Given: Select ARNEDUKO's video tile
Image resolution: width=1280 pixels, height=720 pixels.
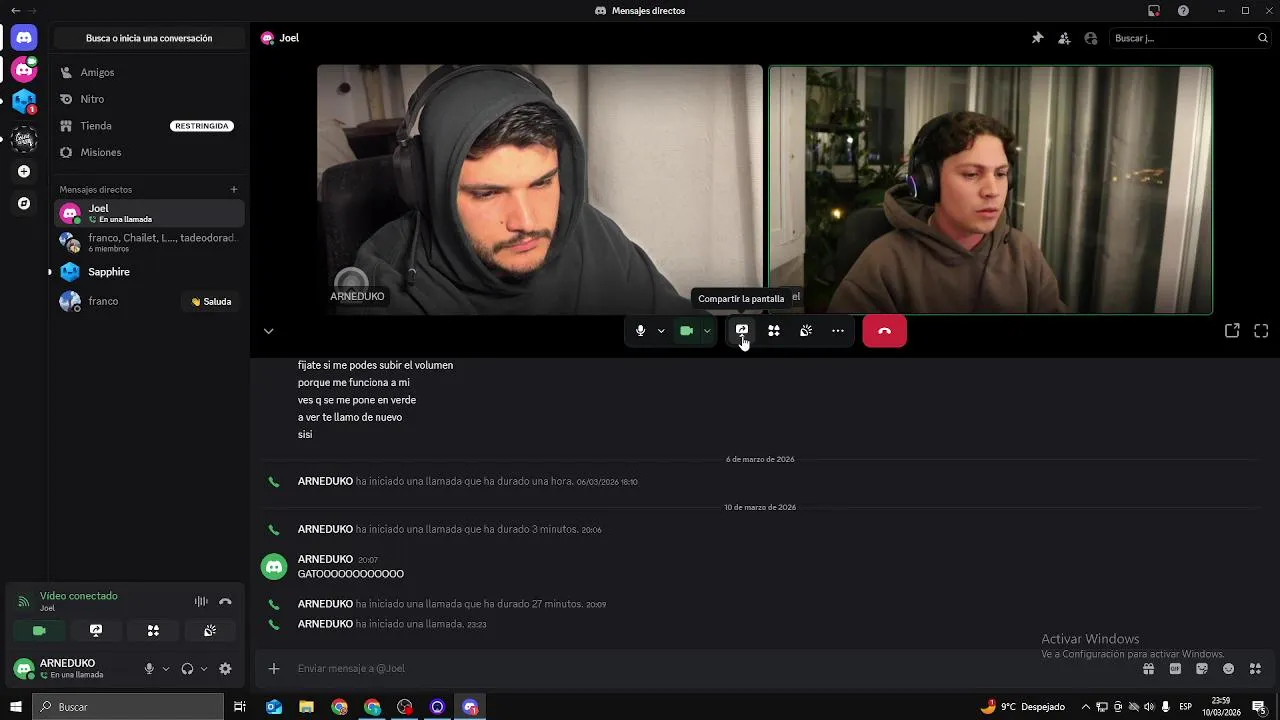Looking at the screenshot, I should point(540,190).
